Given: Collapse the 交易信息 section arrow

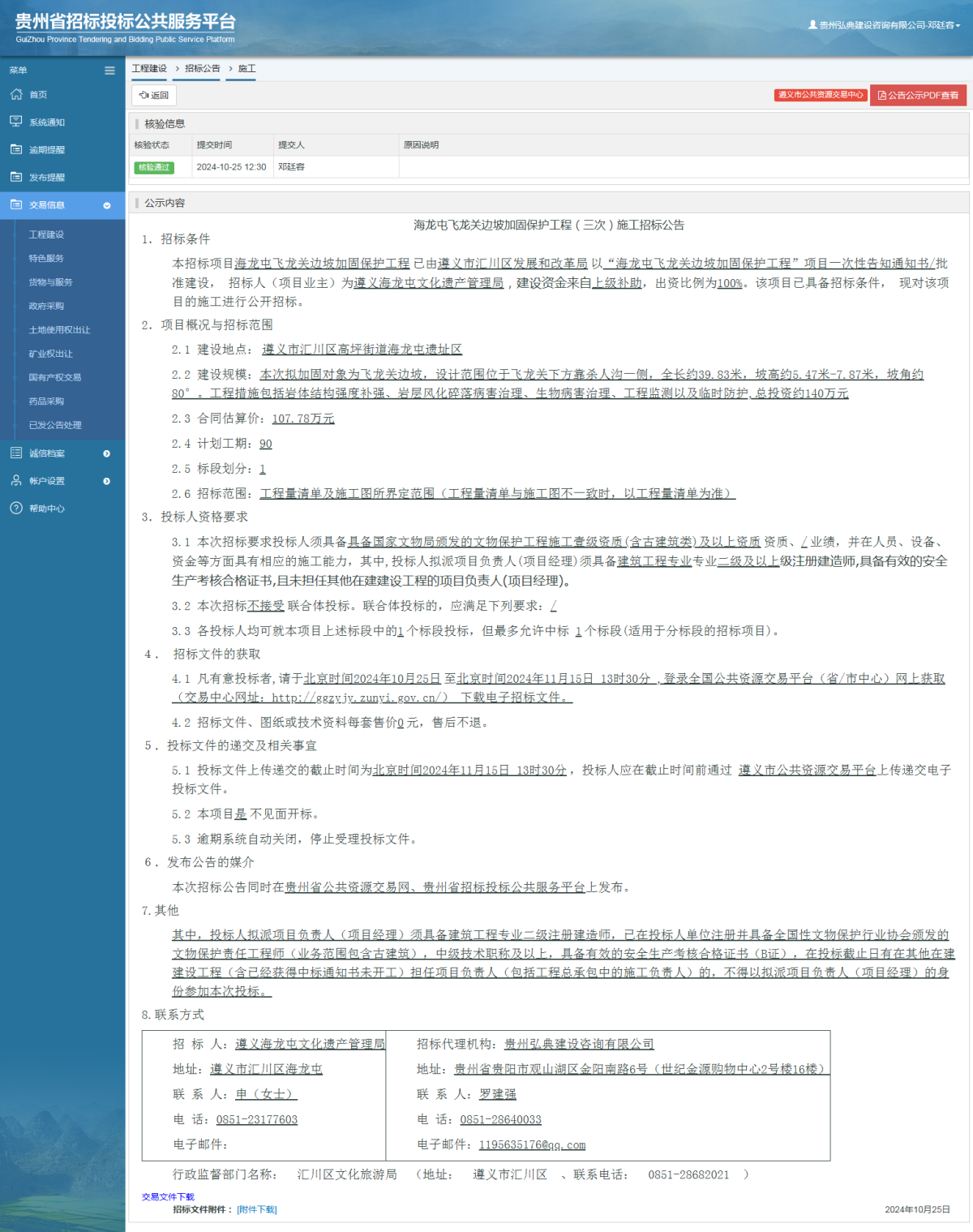Looking at the screenshot, I should pyautogui.click(x=107, y=206).
